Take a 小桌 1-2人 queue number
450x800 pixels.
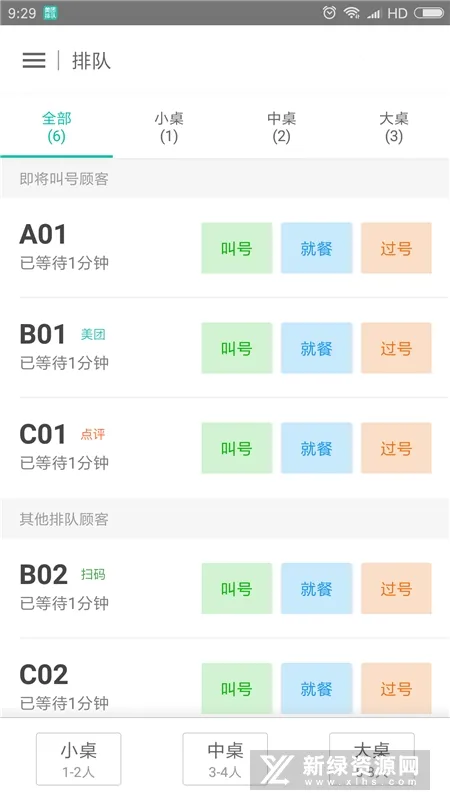[x=79, y=759]
